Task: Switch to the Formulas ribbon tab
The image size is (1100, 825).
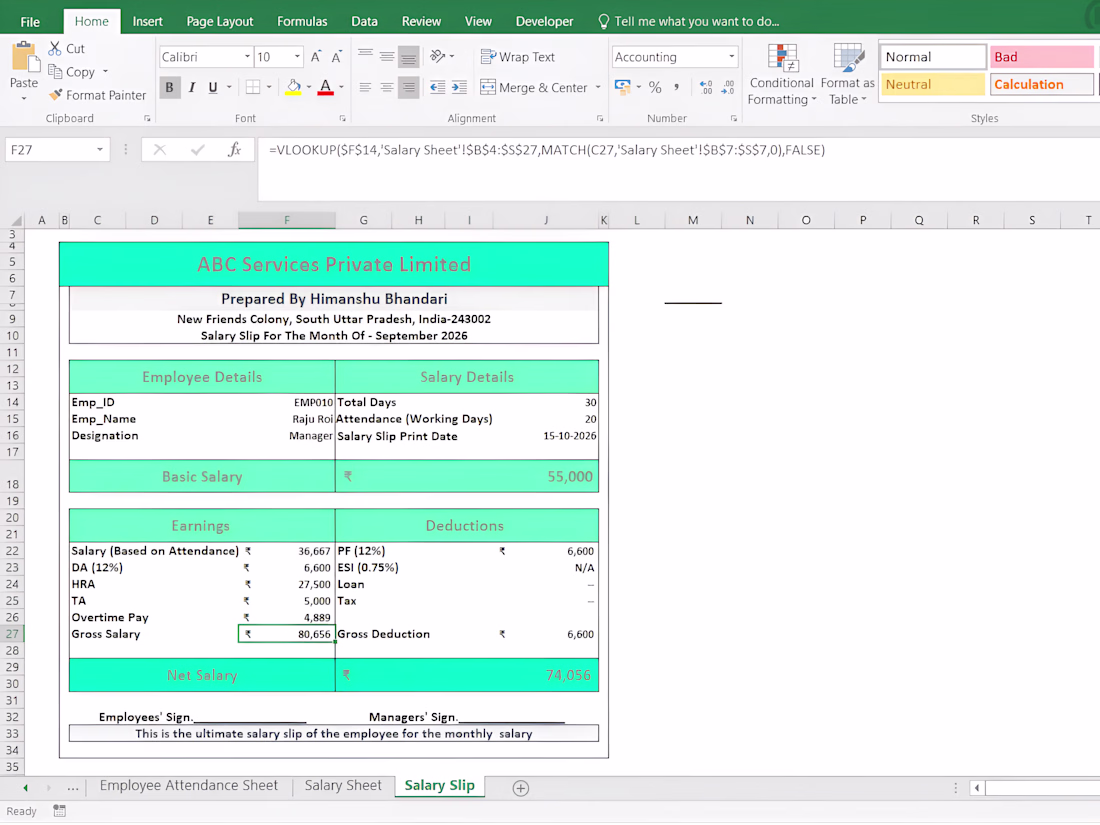Action: coord(302,21)
